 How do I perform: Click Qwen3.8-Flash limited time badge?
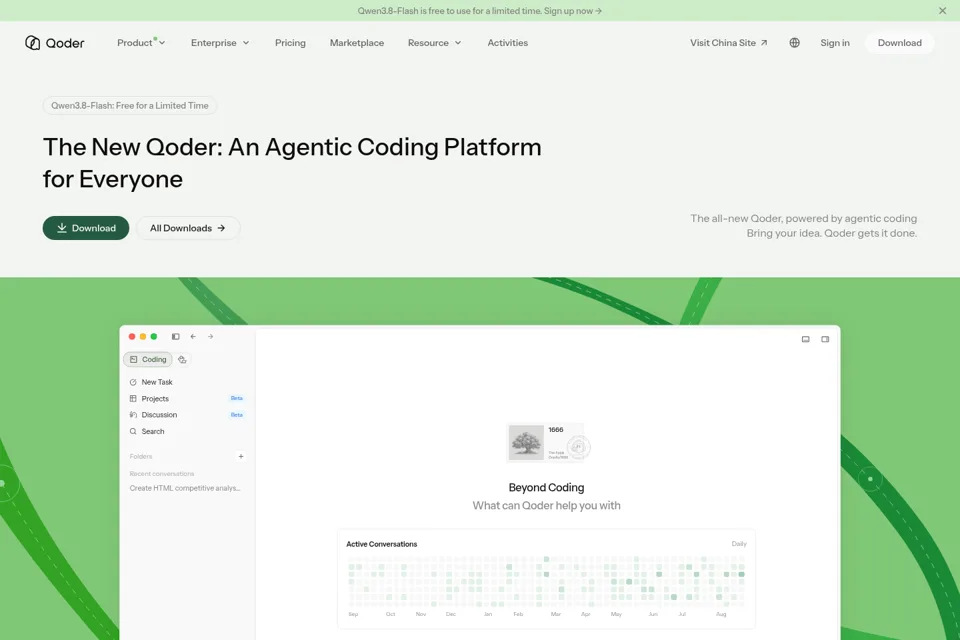pyautogui.click(x=130, y=105)
